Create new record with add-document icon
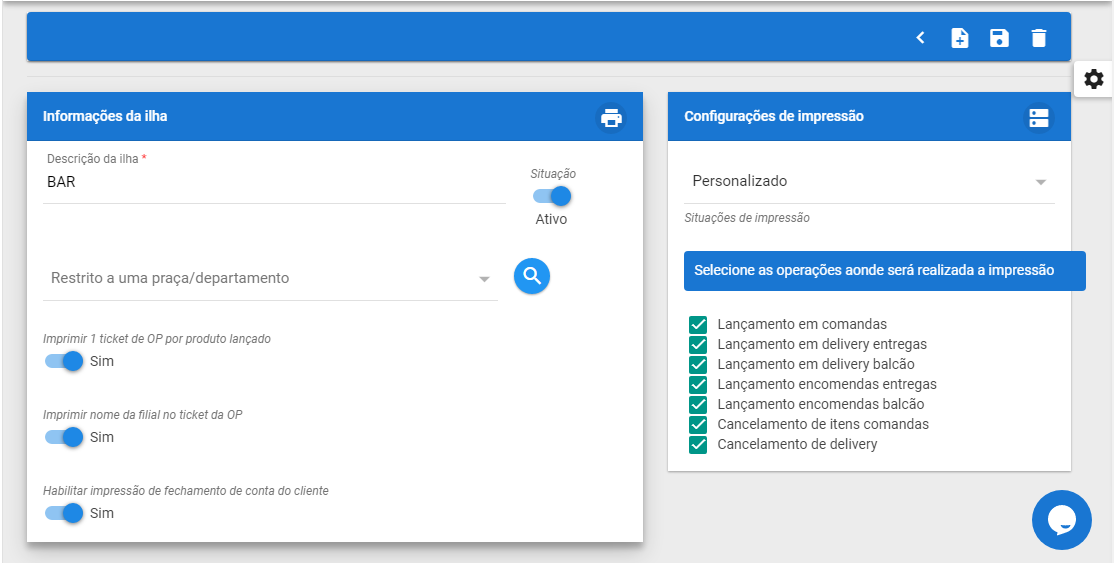 coord(960,38)
